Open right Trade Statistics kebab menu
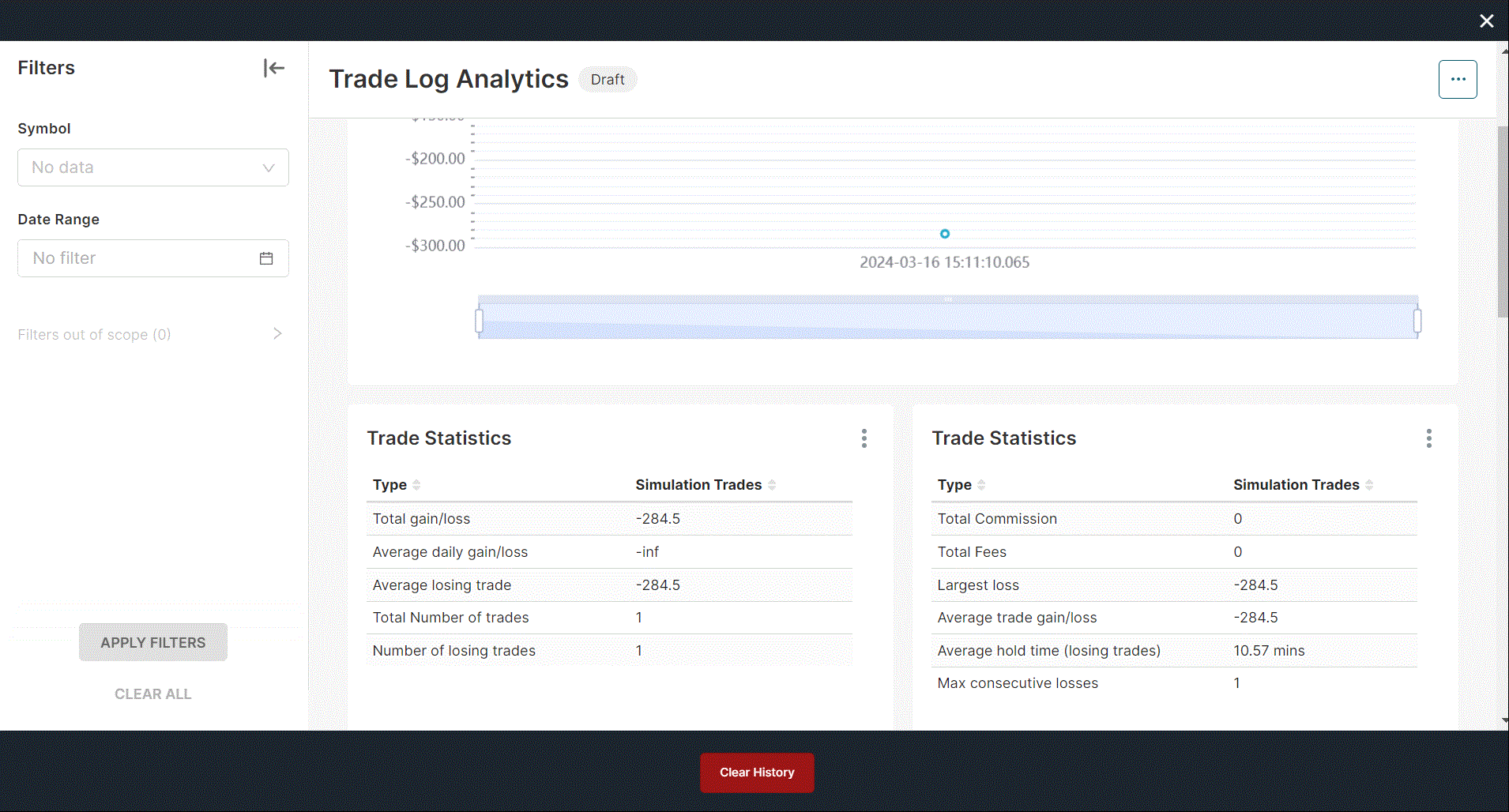 (1428, 438)
